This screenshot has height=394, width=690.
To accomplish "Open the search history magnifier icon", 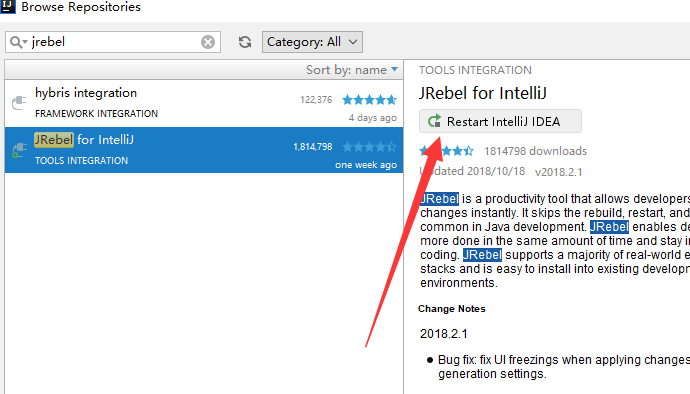I will click(18, 42).
